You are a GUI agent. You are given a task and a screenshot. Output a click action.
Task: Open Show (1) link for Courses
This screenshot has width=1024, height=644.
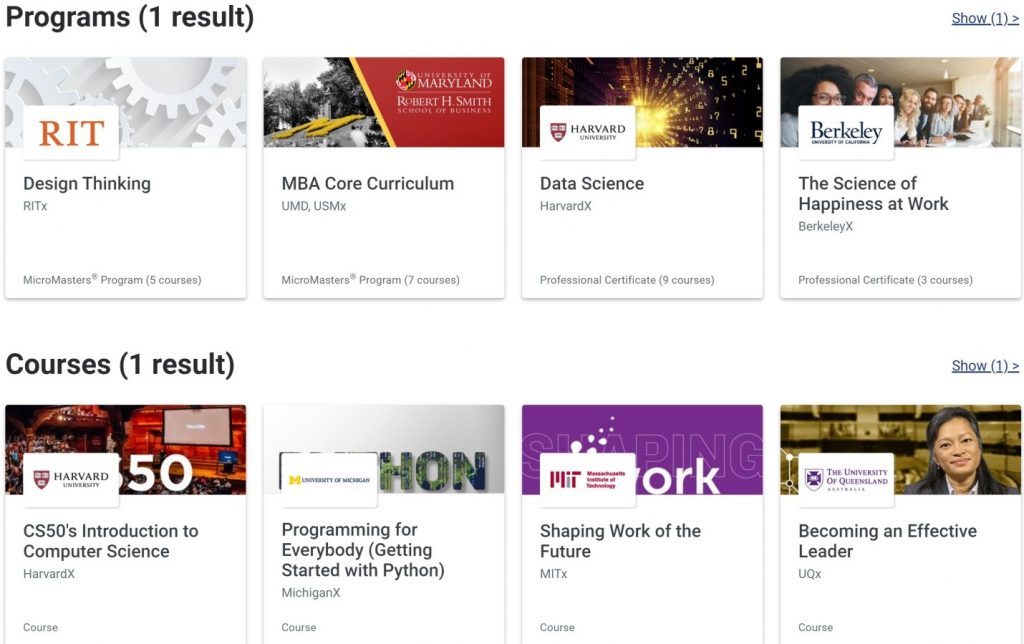tap(985, 366)
